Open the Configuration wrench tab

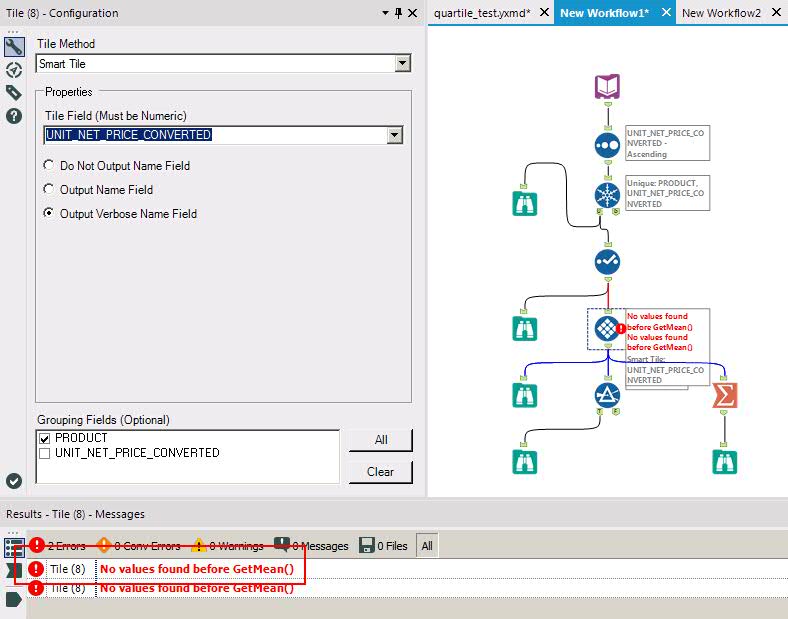pyautogui.click(x=14, y=47)
